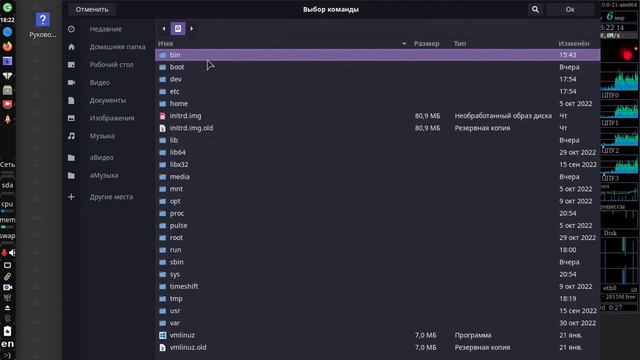Select the lib64 folder
This screenshot has height=360, width=640.
378,152
